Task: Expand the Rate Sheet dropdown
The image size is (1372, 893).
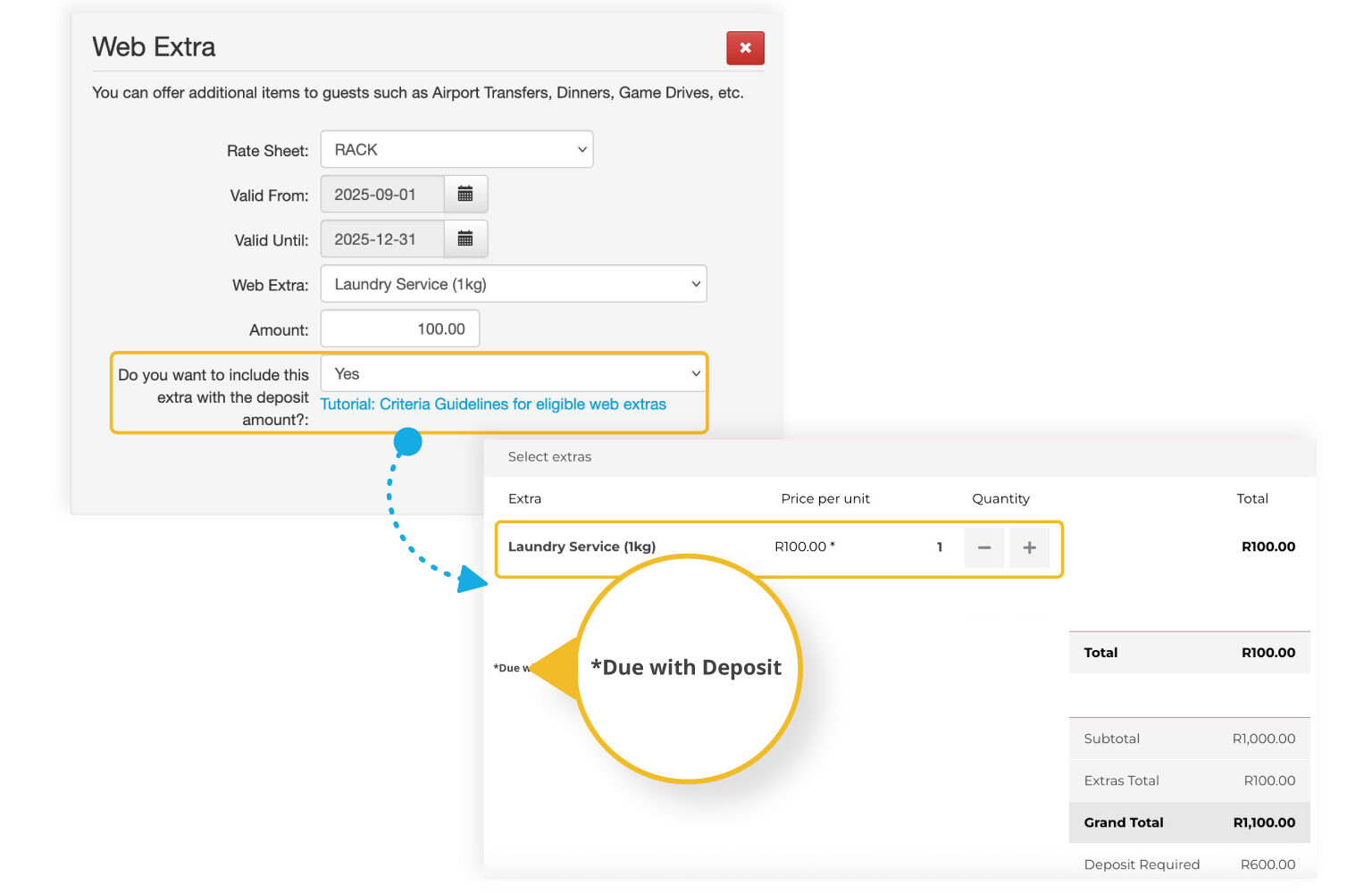Action: pos(456,150)
